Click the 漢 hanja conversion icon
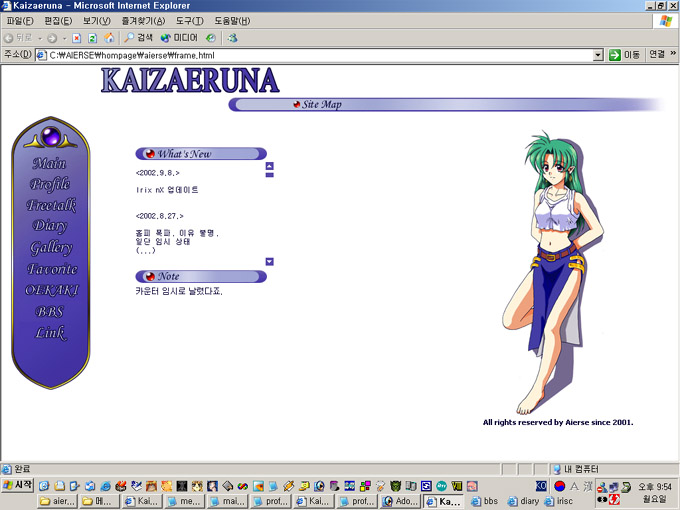This screenshot has height=510, width=680. pyautogui.click(x=588, y=486)
